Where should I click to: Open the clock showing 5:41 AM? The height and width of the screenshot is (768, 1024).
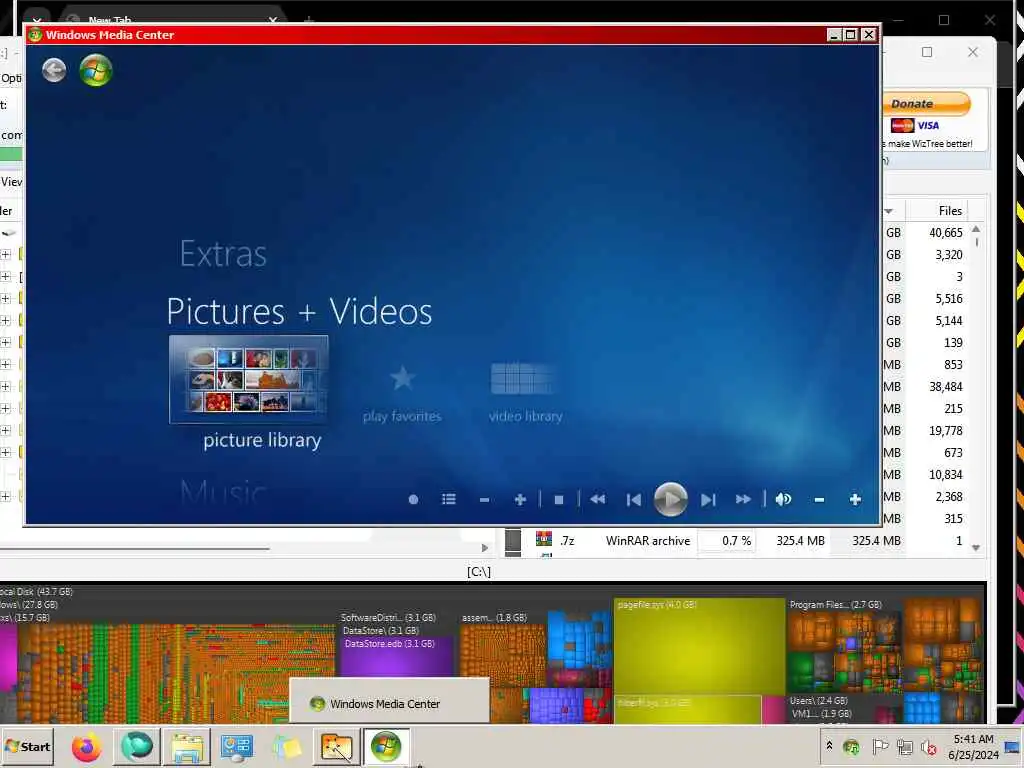[x=973, y=746]
